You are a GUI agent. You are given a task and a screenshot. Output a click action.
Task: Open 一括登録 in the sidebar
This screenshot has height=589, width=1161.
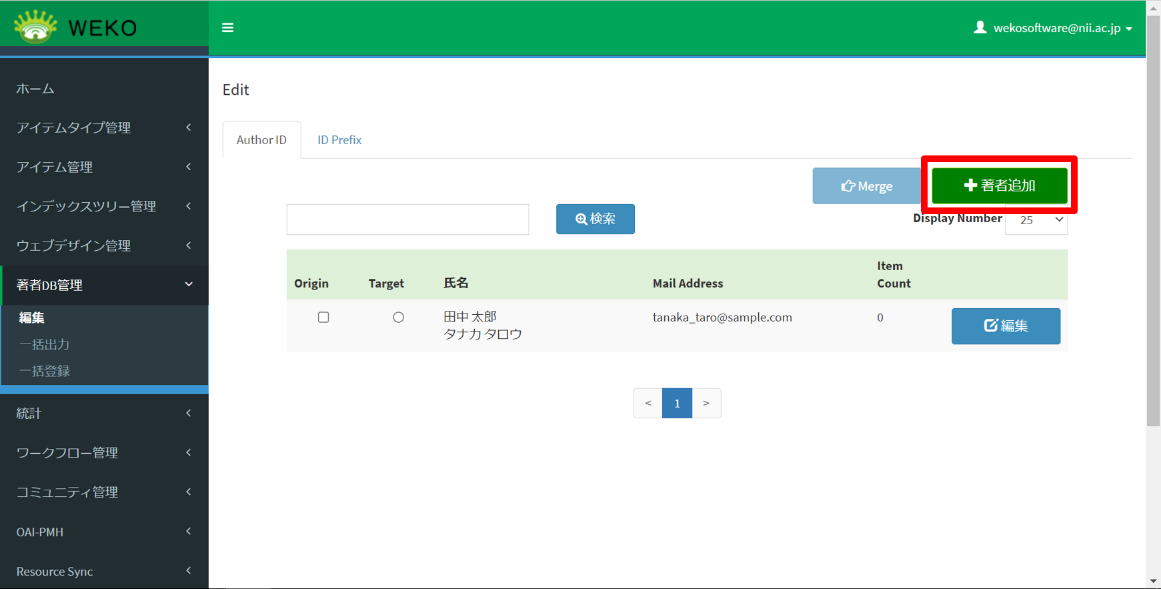(44, 371)
